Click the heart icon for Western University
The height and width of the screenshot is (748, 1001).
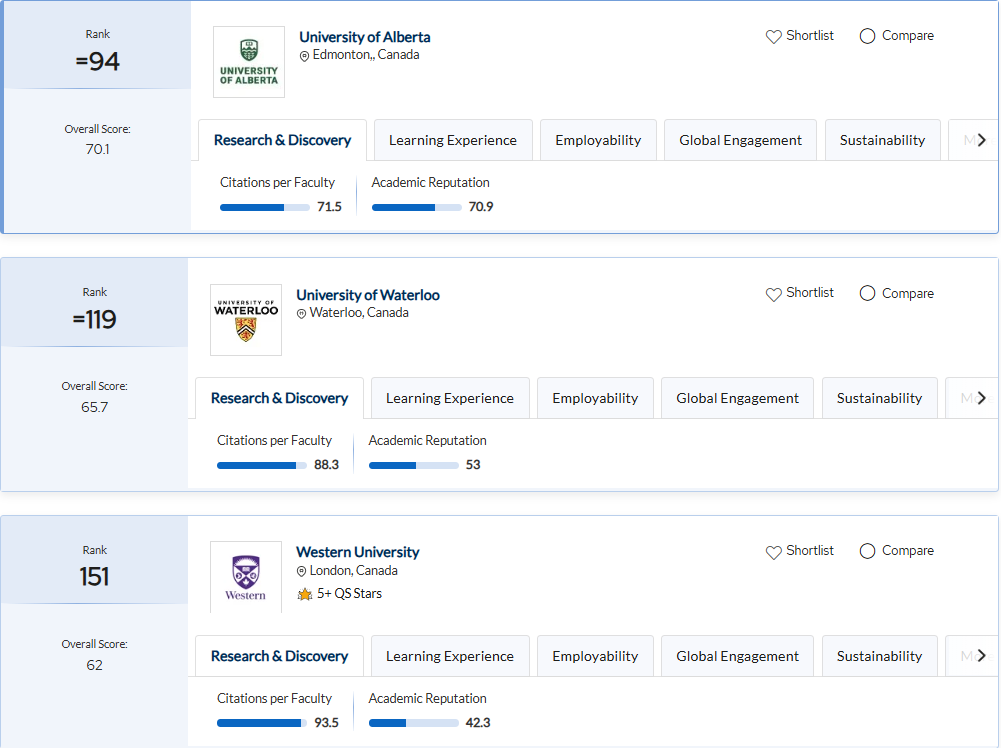pos(774,552)
